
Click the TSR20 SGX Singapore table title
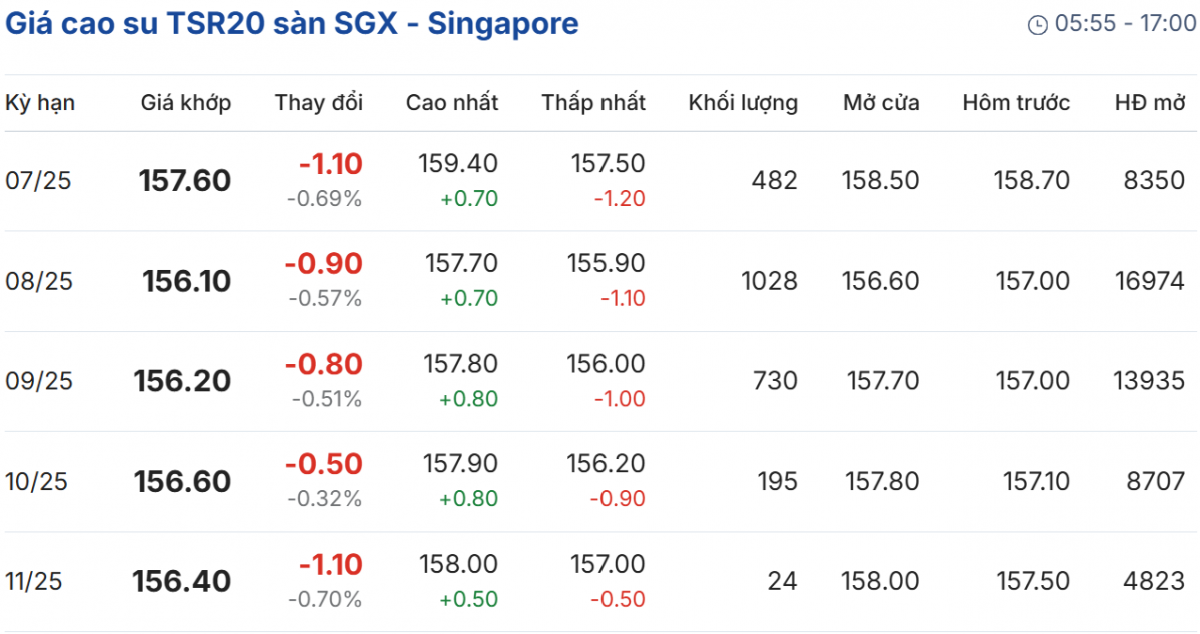(292, 23)
